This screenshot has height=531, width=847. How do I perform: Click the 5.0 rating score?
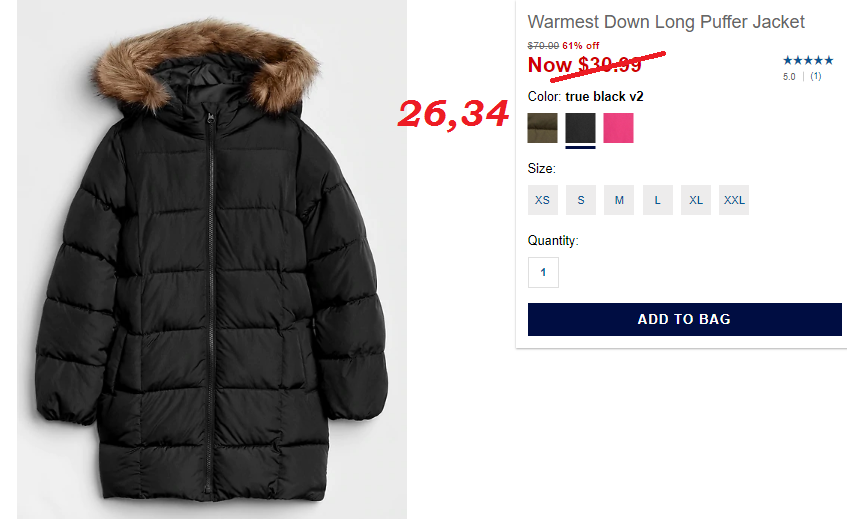pyautogui.click(x=789, y=77)
